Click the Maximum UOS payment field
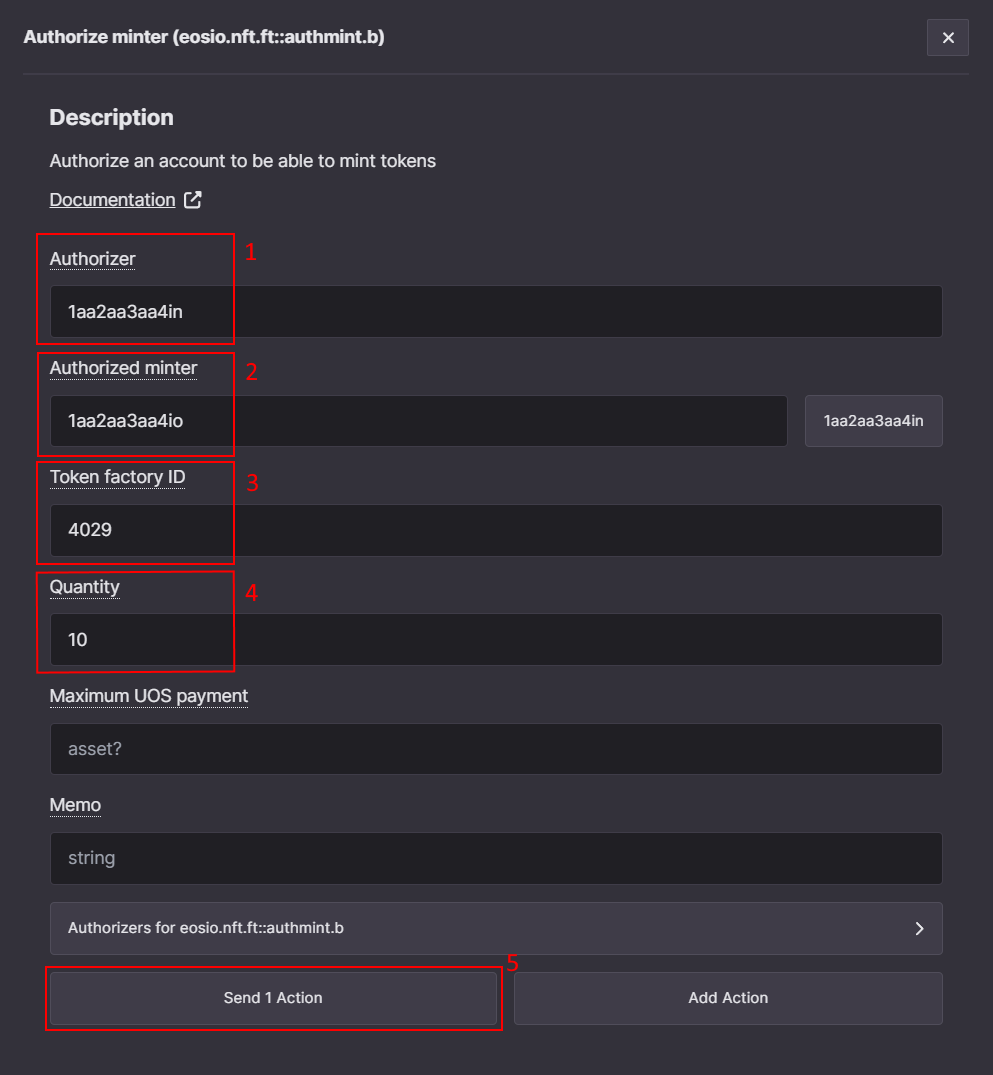The height and width of the screenshot is (1075, 993). coord(496,749)
